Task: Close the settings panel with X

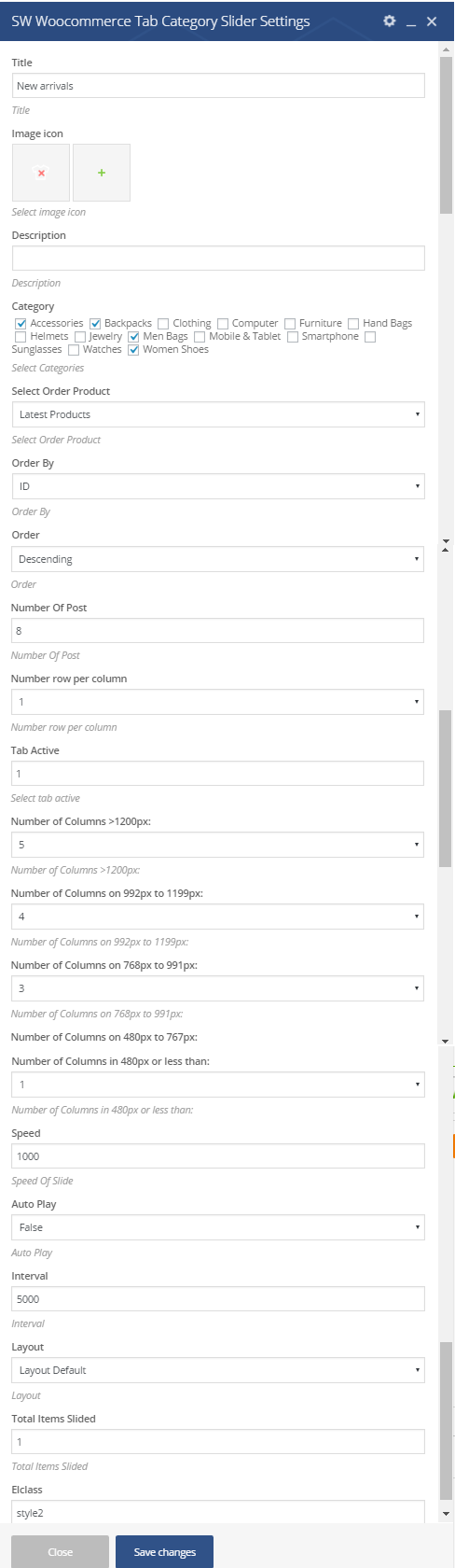Action: click(x=432, y=21)
